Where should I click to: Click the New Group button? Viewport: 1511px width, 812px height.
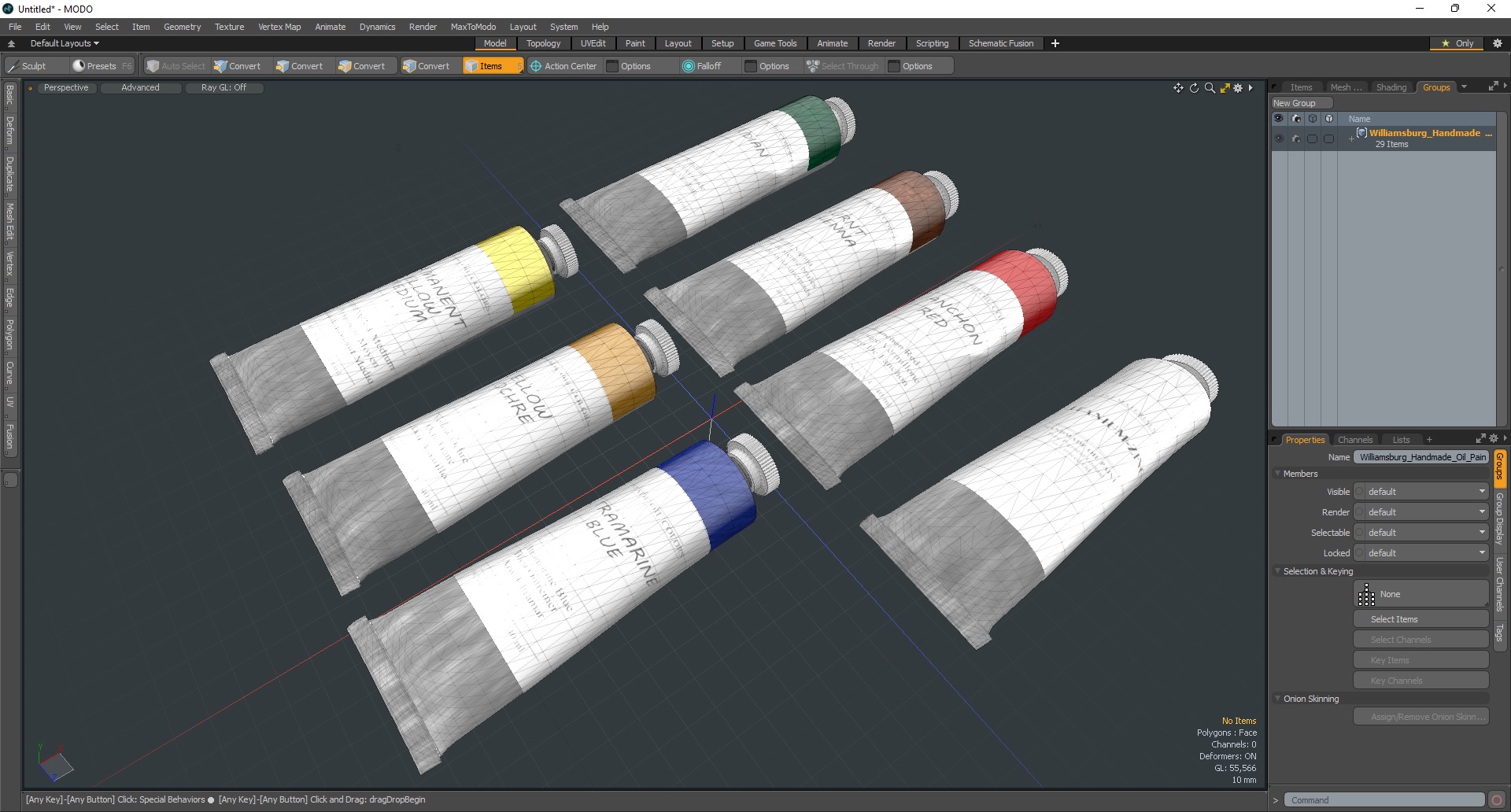[x=1302, y=103]
